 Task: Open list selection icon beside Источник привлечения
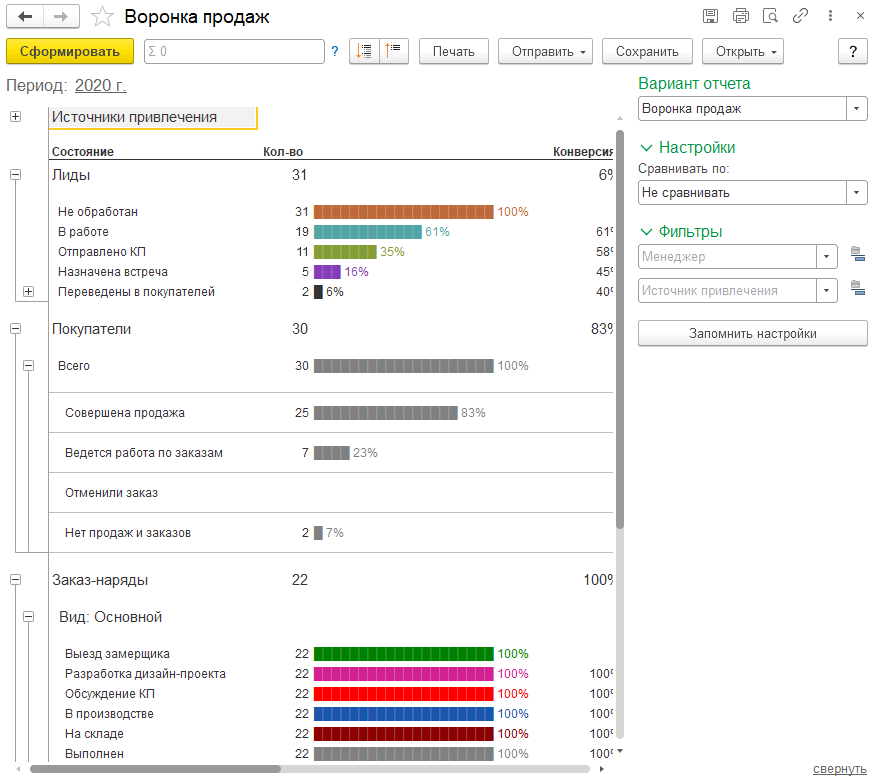pyautogui.click(x=856, y=290)
